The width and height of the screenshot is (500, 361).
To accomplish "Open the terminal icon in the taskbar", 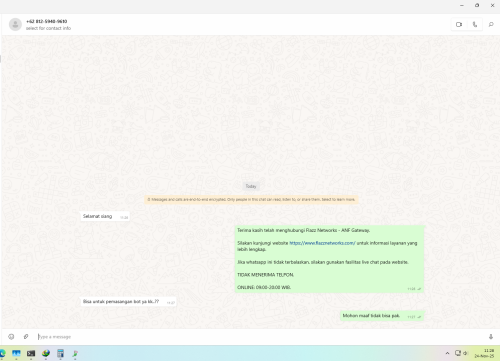I will [x=31, y=353].
